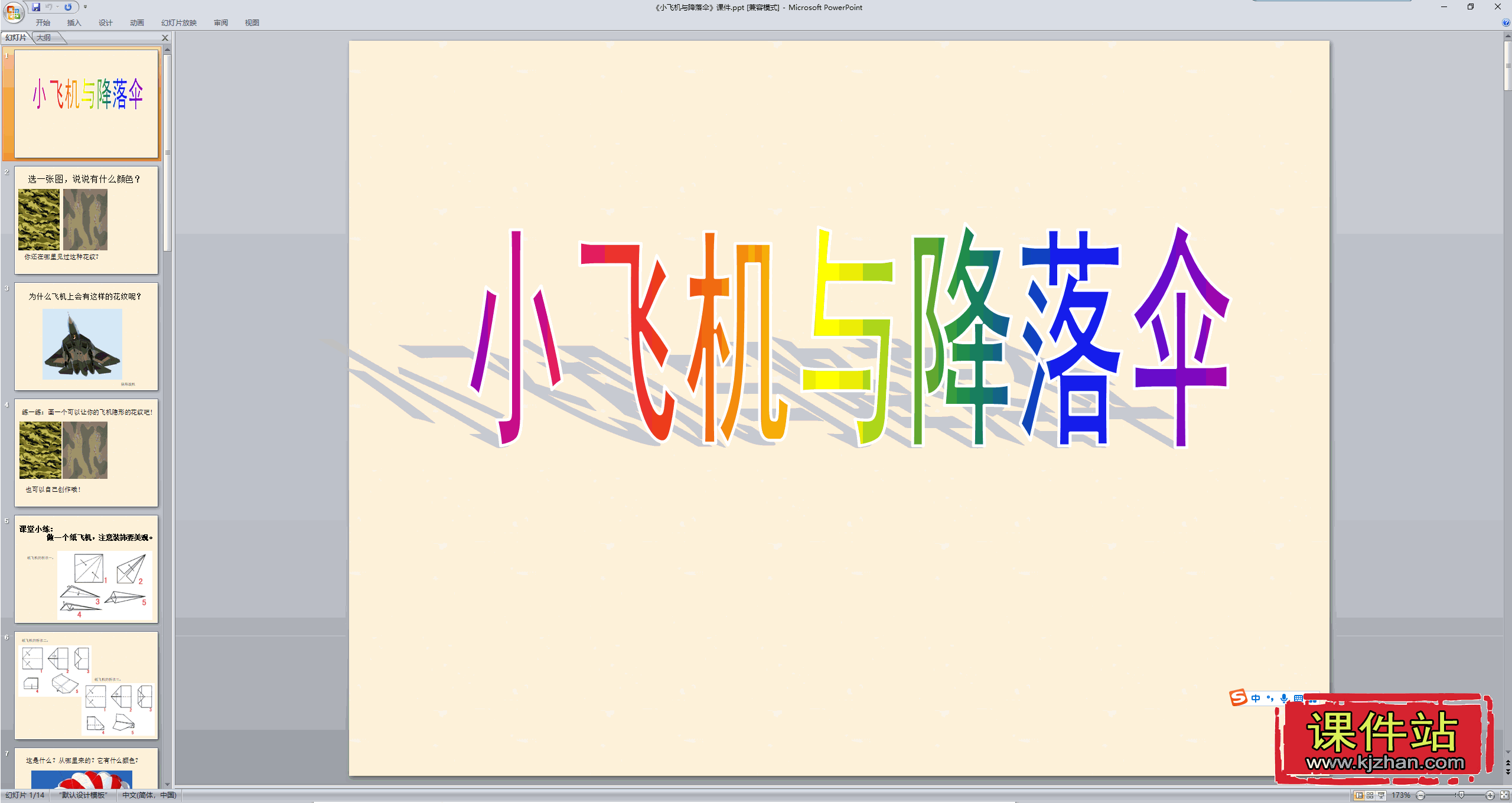Click main editor scroll up arrow
This screenshot has height=803, width=1512.
[1507, 36]
